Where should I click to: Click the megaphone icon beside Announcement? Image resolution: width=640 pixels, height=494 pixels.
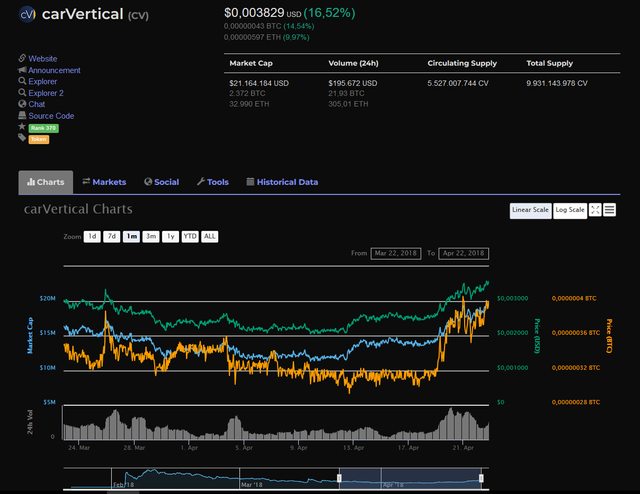point(22,70)
